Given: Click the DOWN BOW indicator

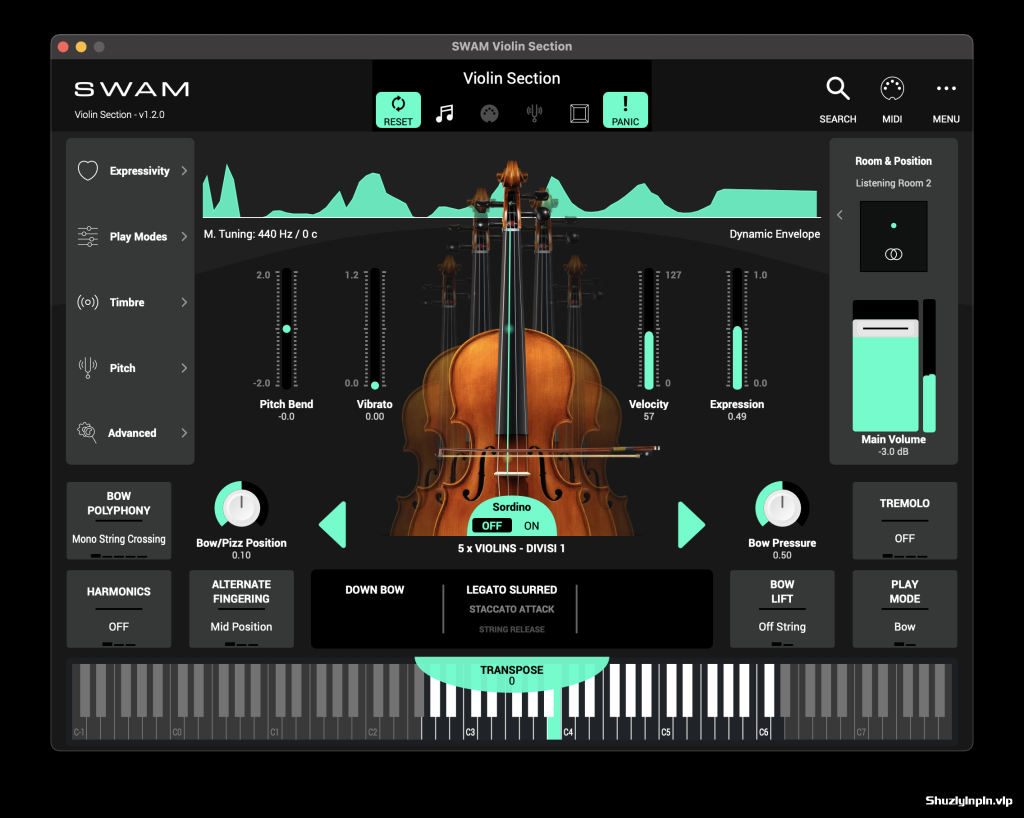Looking at the screenshot, I should coord(374,590).
